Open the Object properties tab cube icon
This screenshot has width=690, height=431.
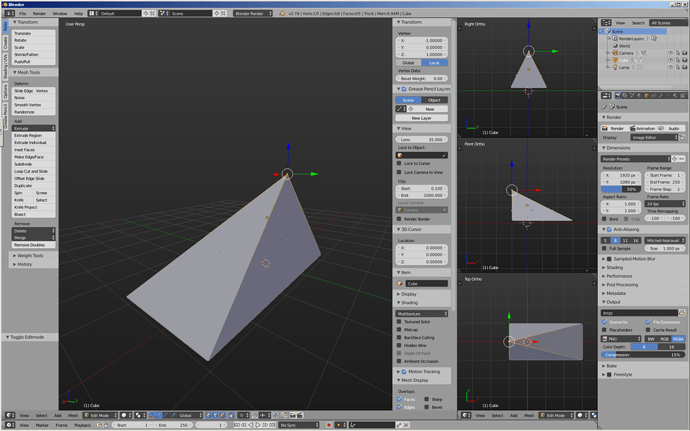click(x=647, y=96)
